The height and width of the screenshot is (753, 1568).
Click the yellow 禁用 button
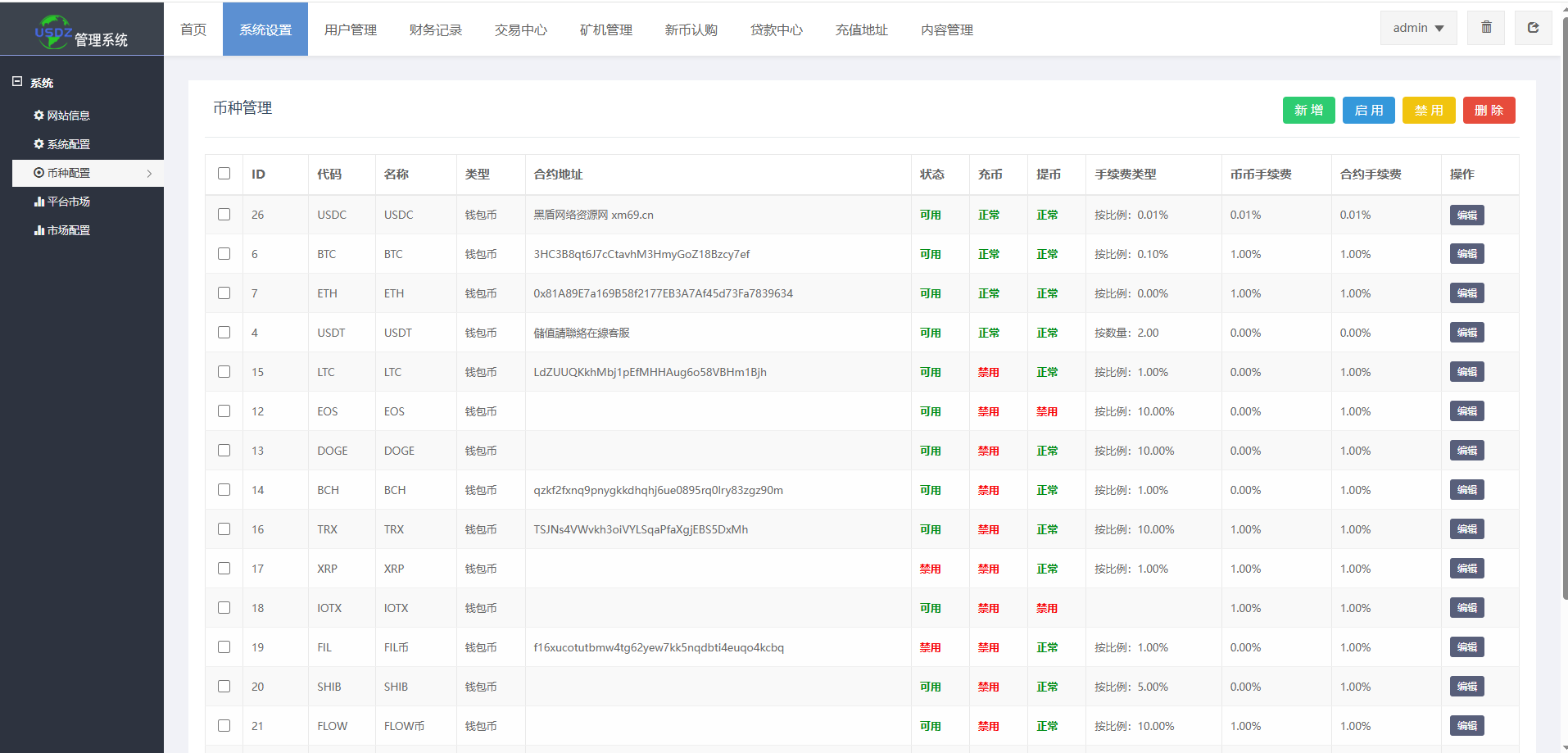coord(1428,111)
